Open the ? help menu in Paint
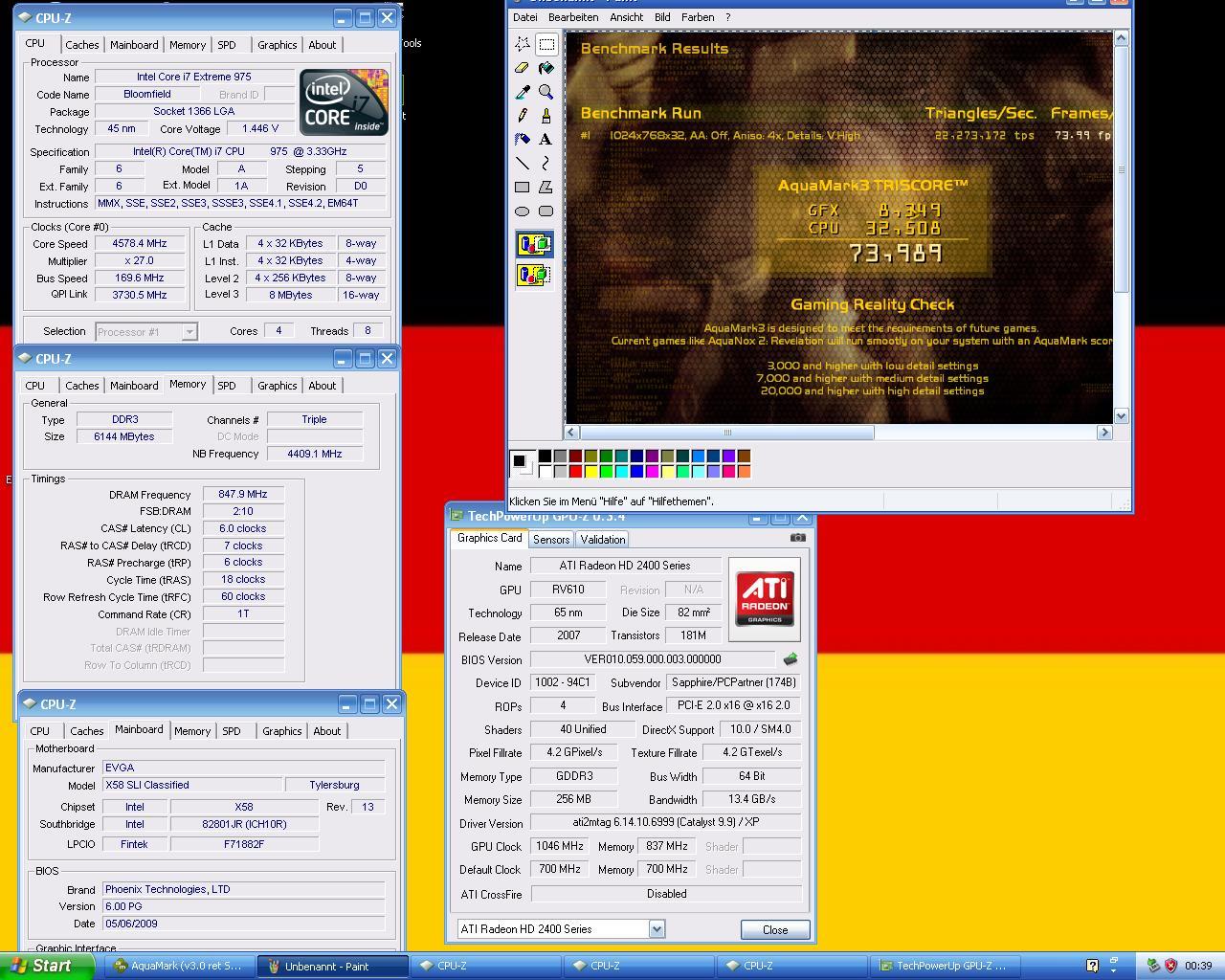This screenshot has height=980, width=1225. [x=727, y=17]
